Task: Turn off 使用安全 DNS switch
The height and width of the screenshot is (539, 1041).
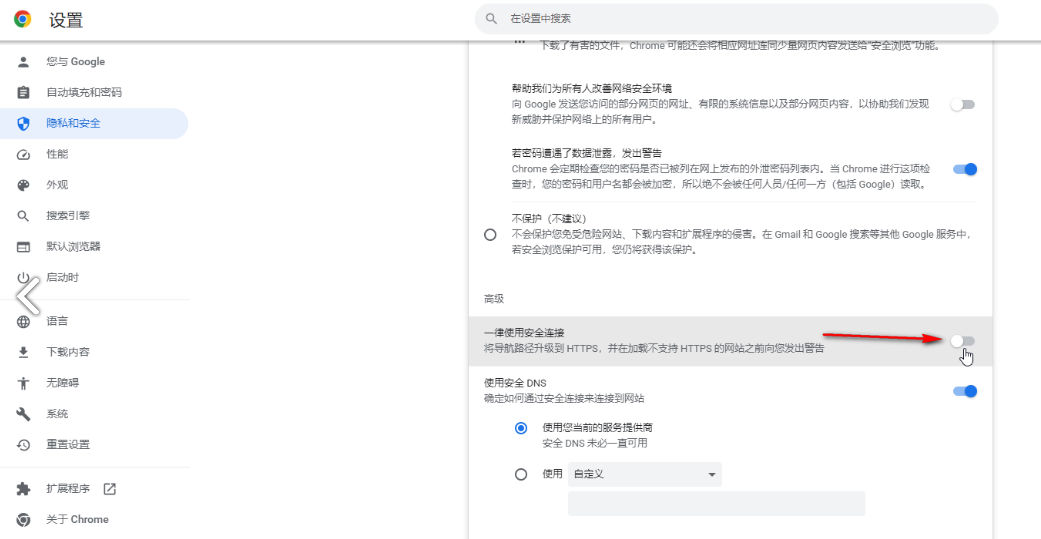Action: click(x=965, y=391)
